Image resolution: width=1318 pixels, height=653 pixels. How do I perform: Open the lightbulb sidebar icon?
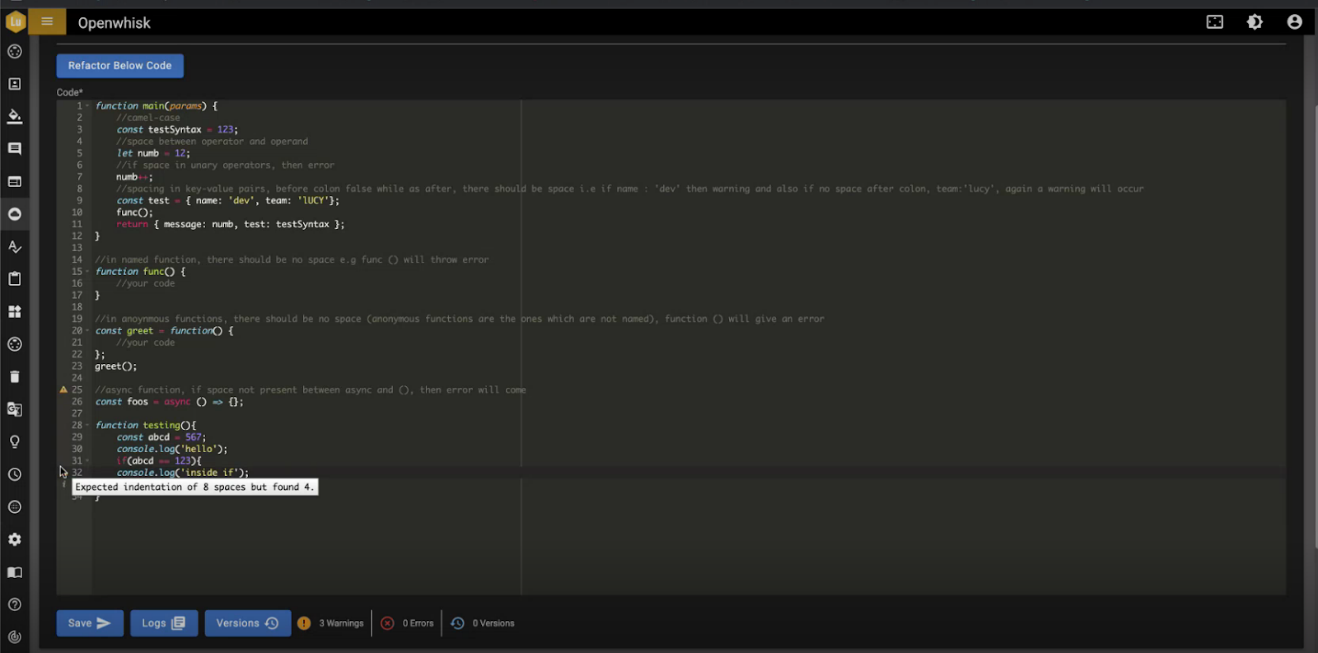[x=15, y=442]
